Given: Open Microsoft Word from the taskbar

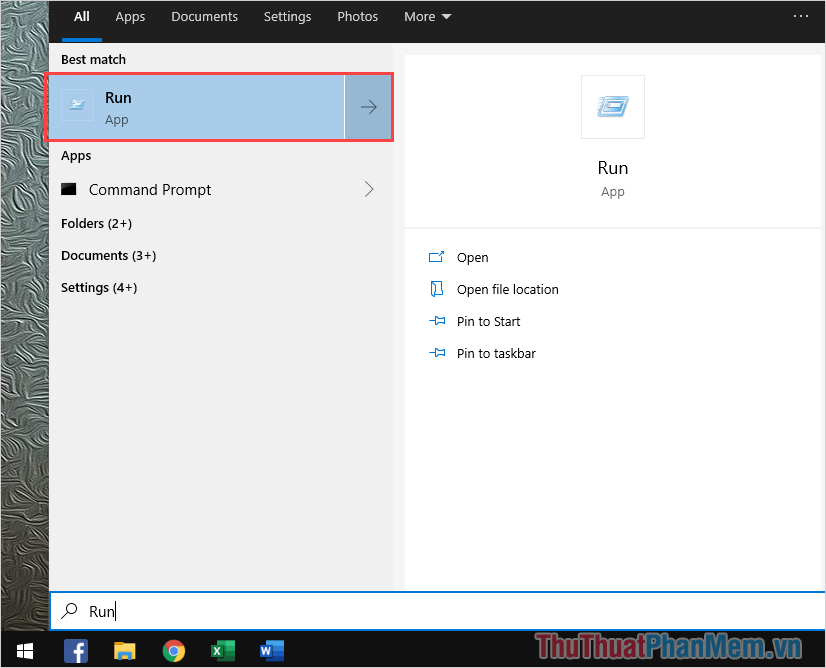Looking at the screenshot, I should [271, 651].
